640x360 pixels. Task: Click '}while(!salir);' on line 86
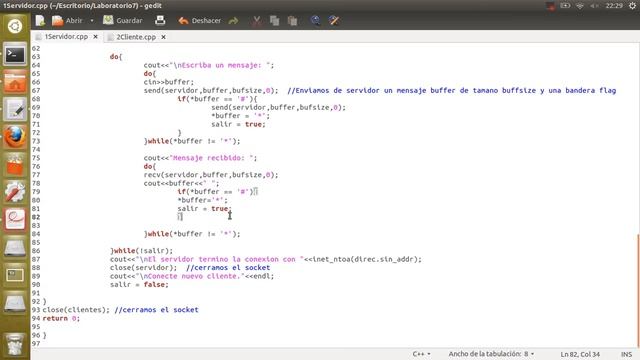(141, 251)
